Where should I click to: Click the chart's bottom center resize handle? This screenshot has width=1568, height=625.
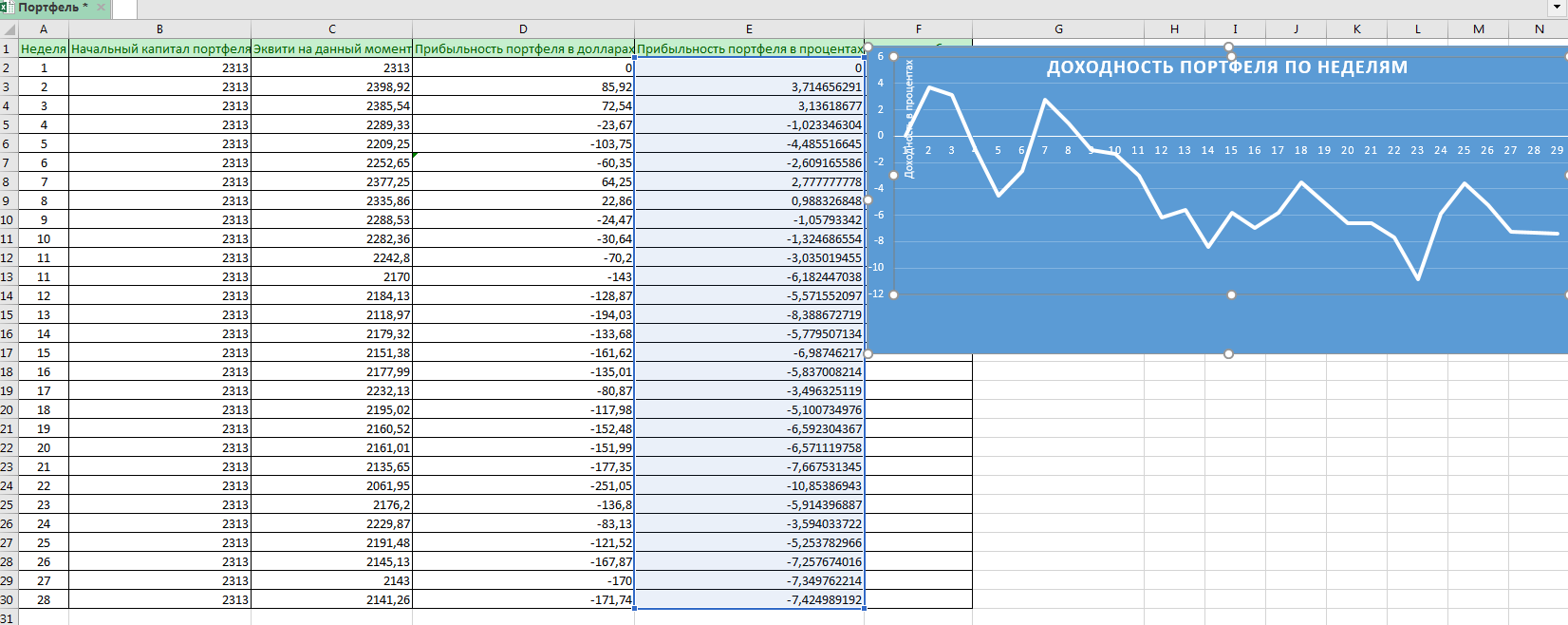(1228, 354)
